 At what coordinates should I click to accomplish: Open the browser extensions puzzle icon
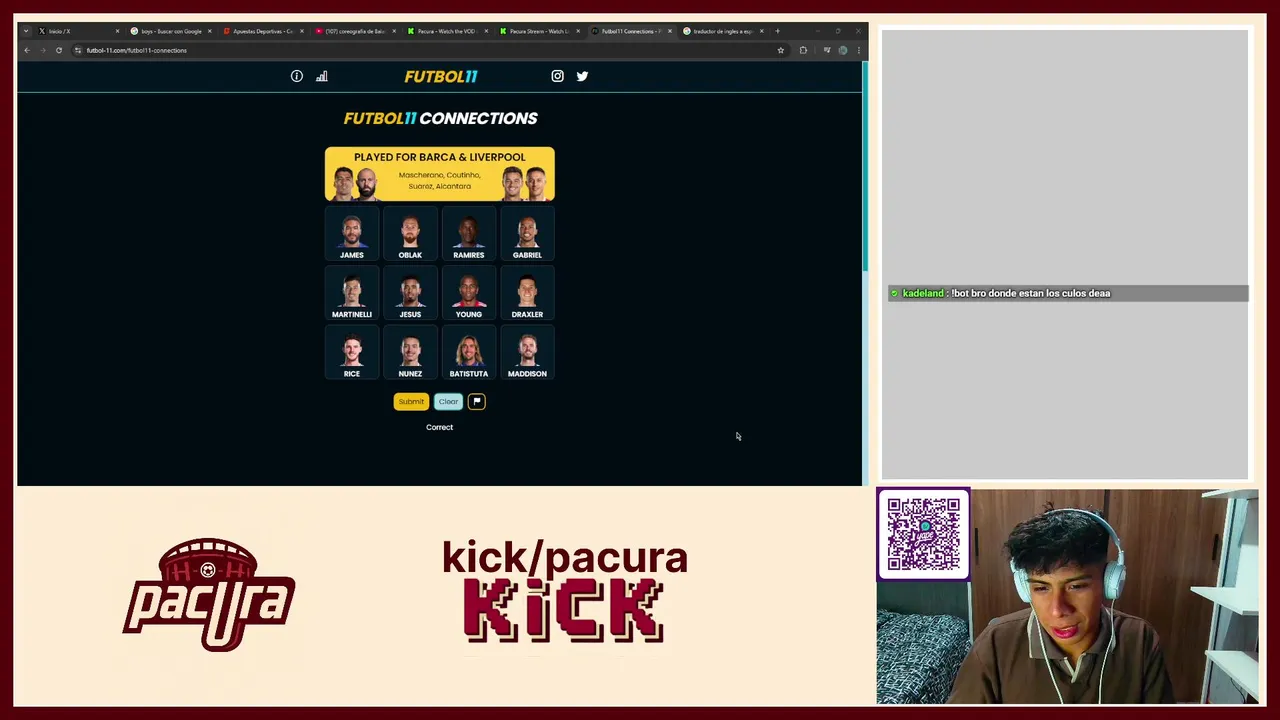(x=803, y=50)
